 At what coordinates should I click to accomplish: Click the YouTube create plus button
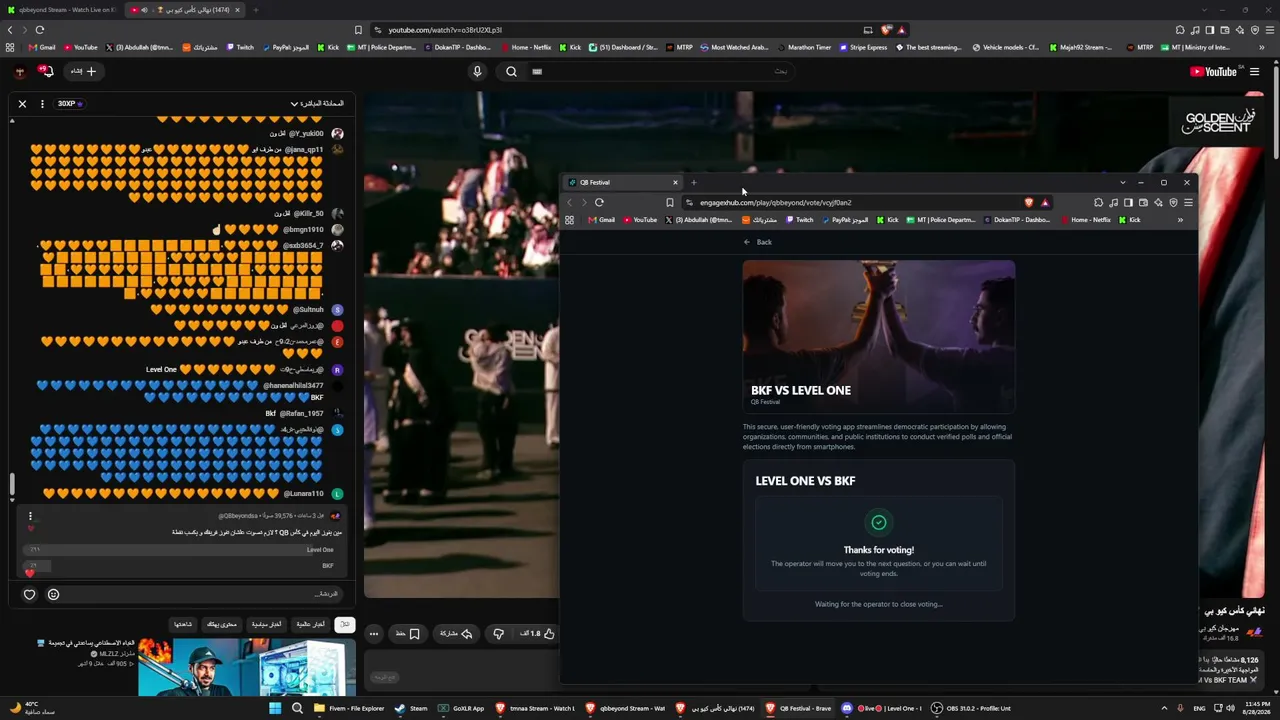(x=84, y=71)
